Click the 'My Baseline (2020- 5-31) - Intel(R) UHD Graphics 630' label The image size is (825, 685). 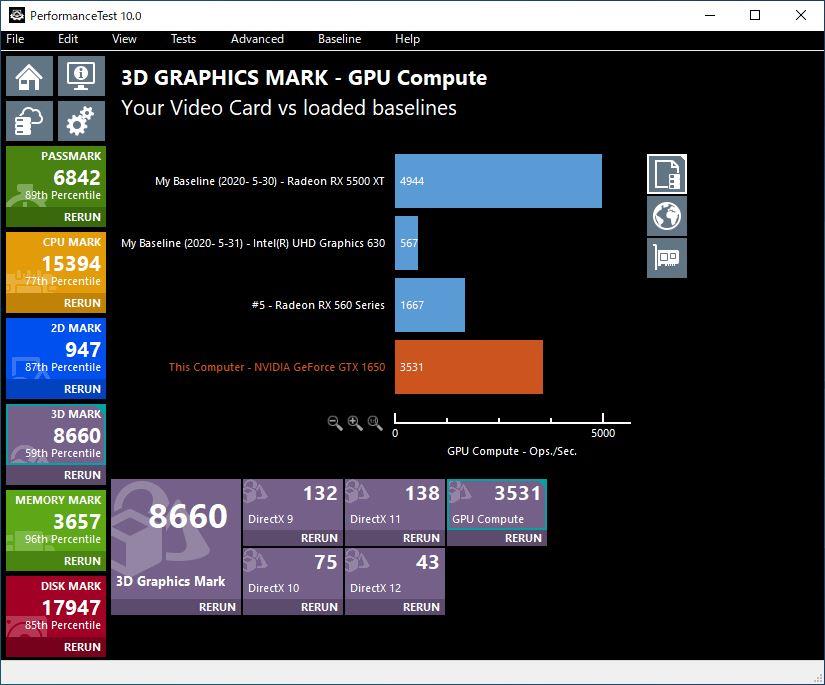(253, 243)
